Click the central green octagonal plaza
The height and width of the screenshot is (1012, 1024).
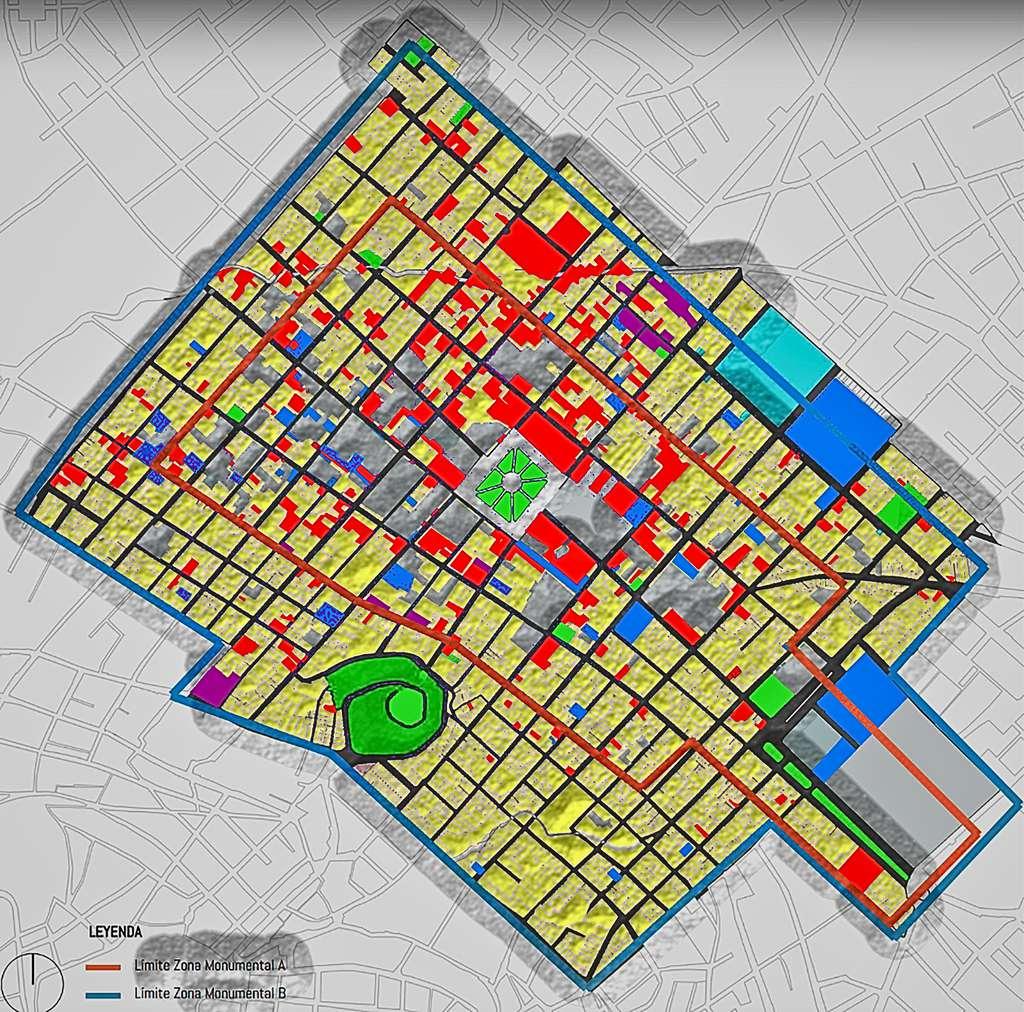(511, 483)
